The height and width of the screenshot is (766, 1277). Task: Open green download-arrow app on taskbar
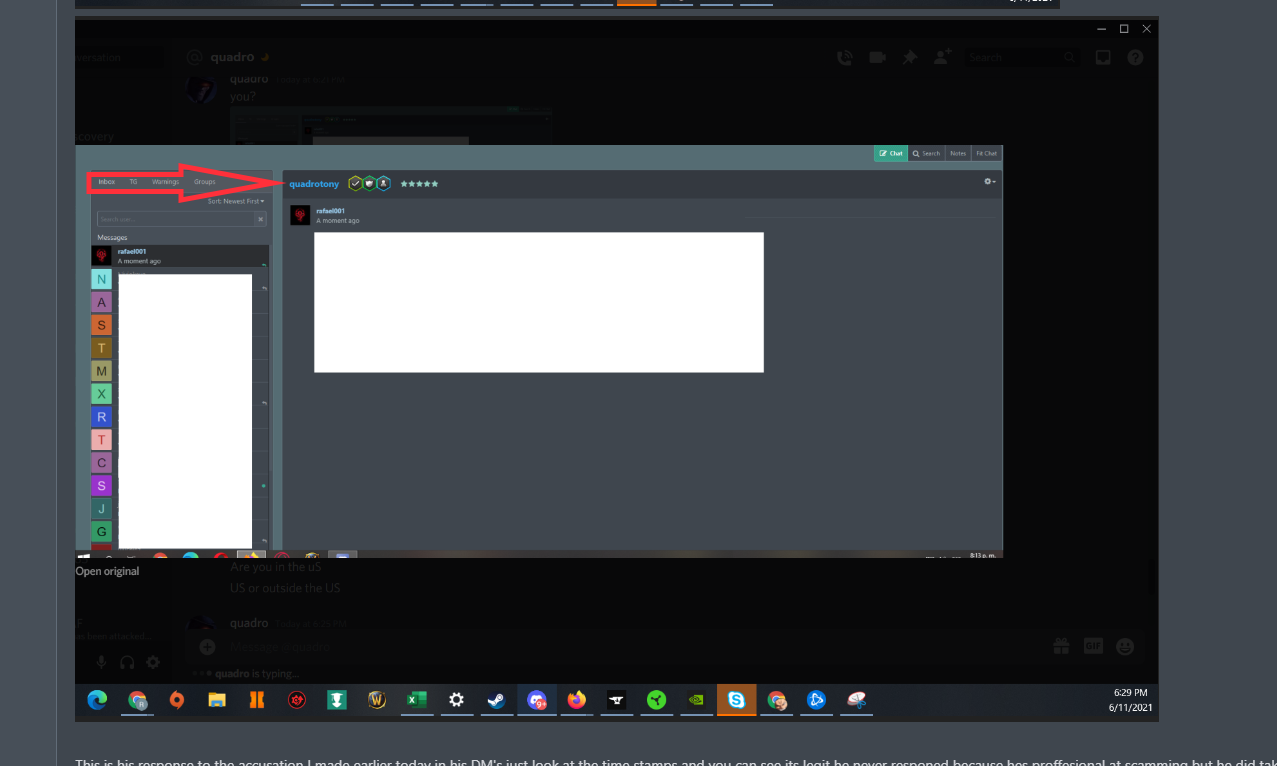(x=337, y=700)
